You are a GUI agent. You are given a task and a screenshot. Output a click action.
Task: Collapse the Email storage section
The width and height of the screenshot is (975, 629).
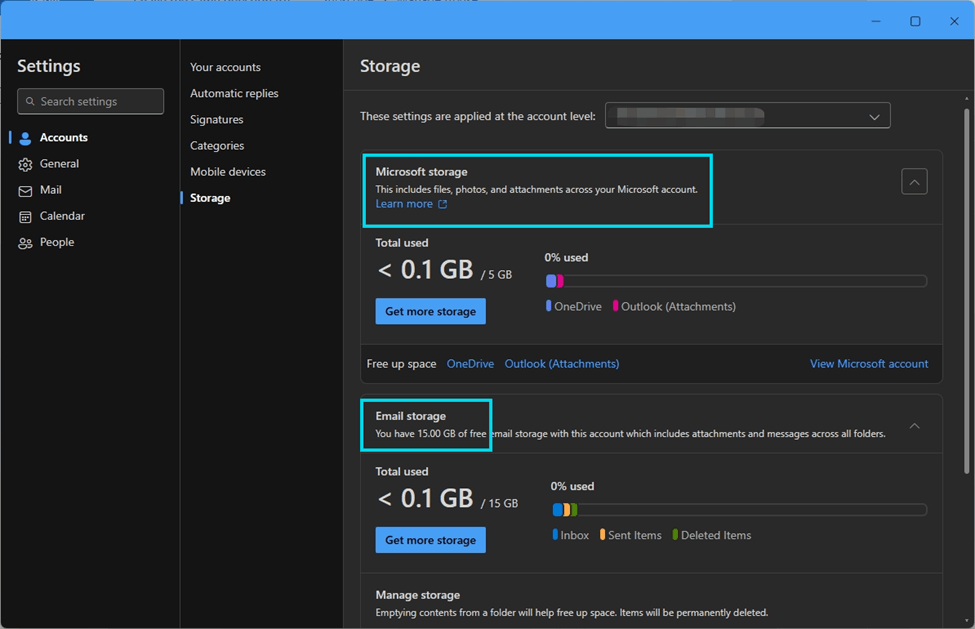[914, 426]
